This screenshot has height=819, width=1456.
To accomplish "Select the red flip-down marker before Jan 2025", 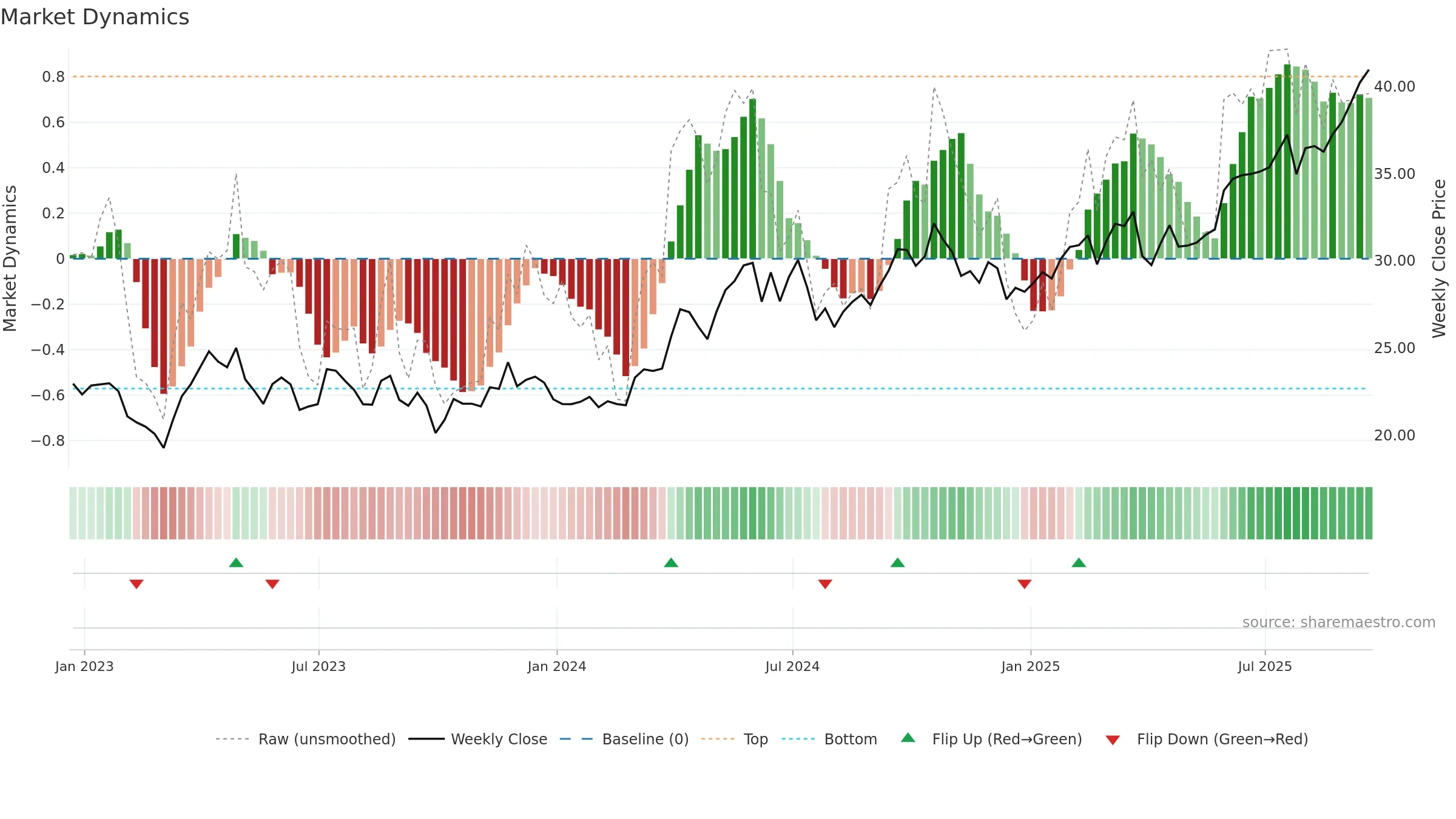I will pos(1025,584).
